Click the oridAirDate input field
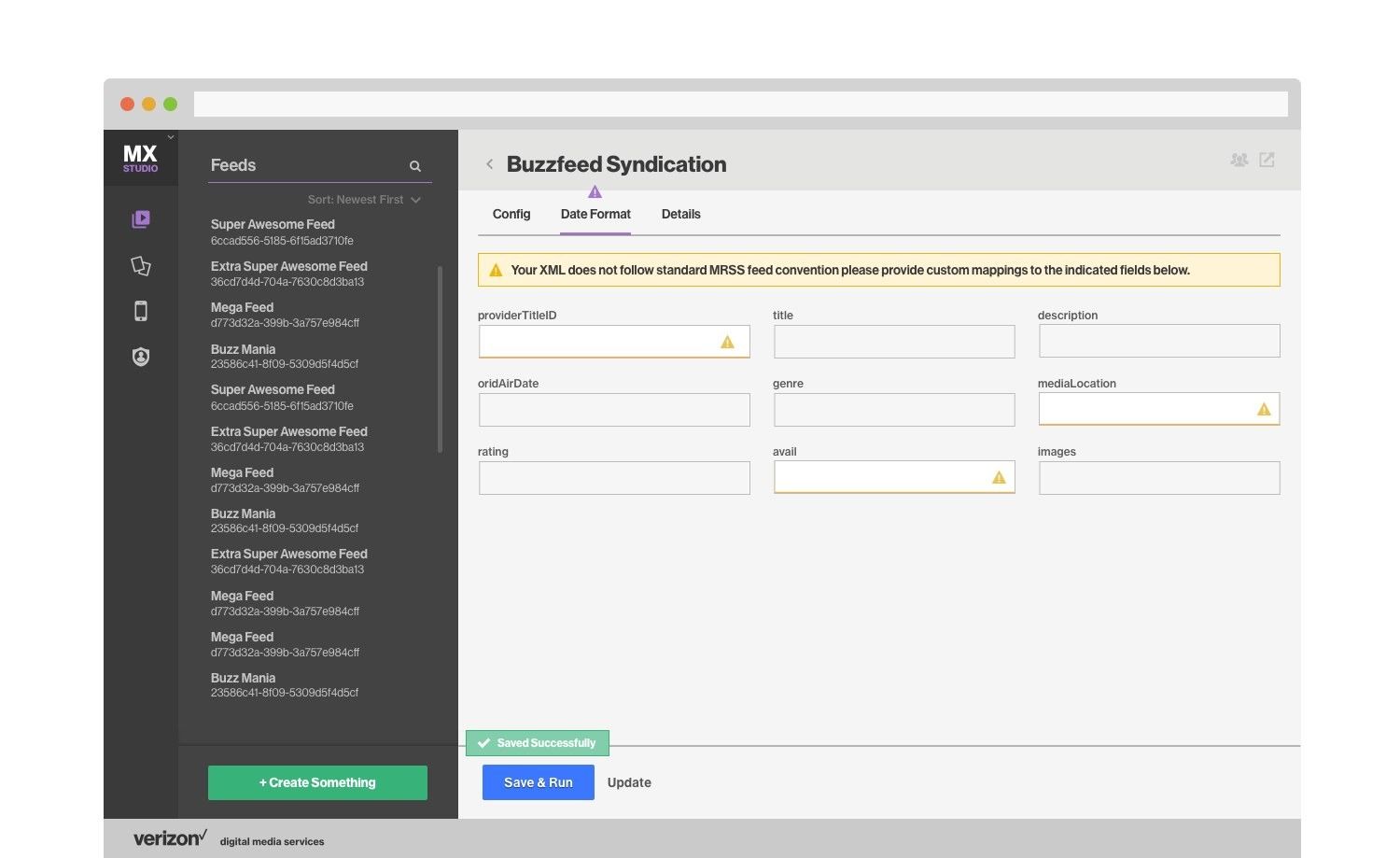 pos(614,410)
